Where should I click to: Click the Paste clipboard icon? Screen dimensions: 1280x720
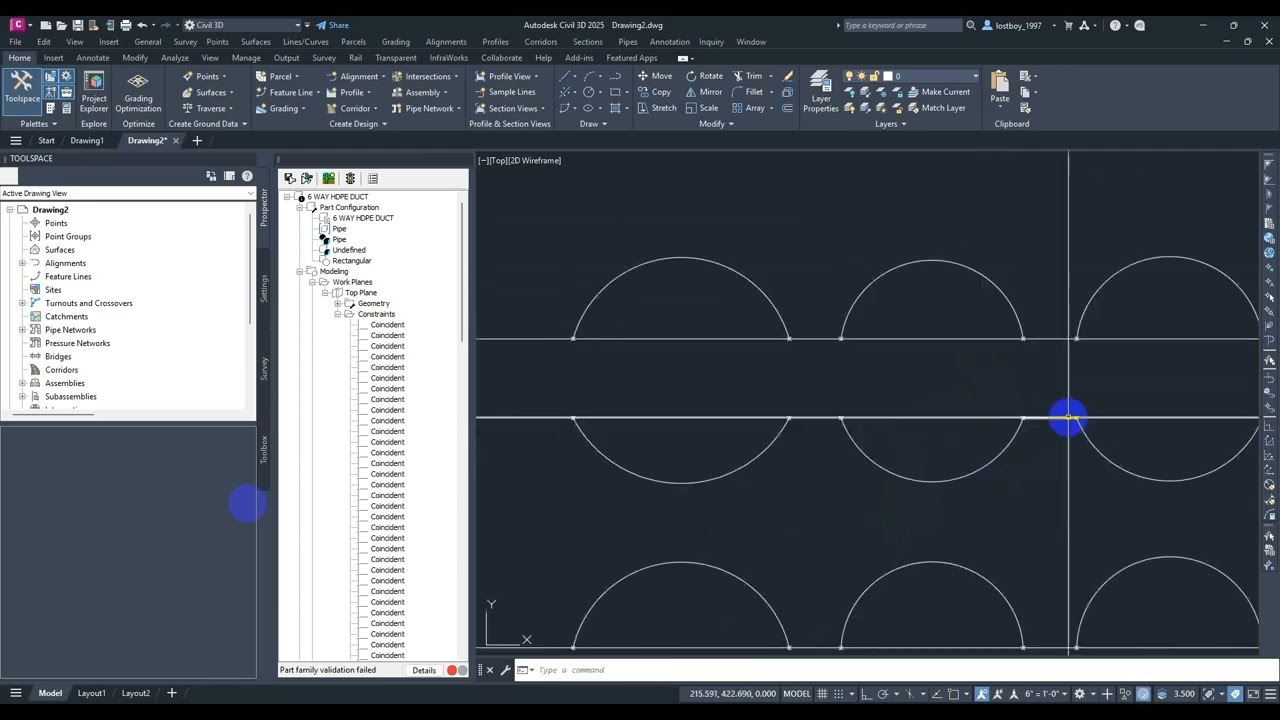1000,87
